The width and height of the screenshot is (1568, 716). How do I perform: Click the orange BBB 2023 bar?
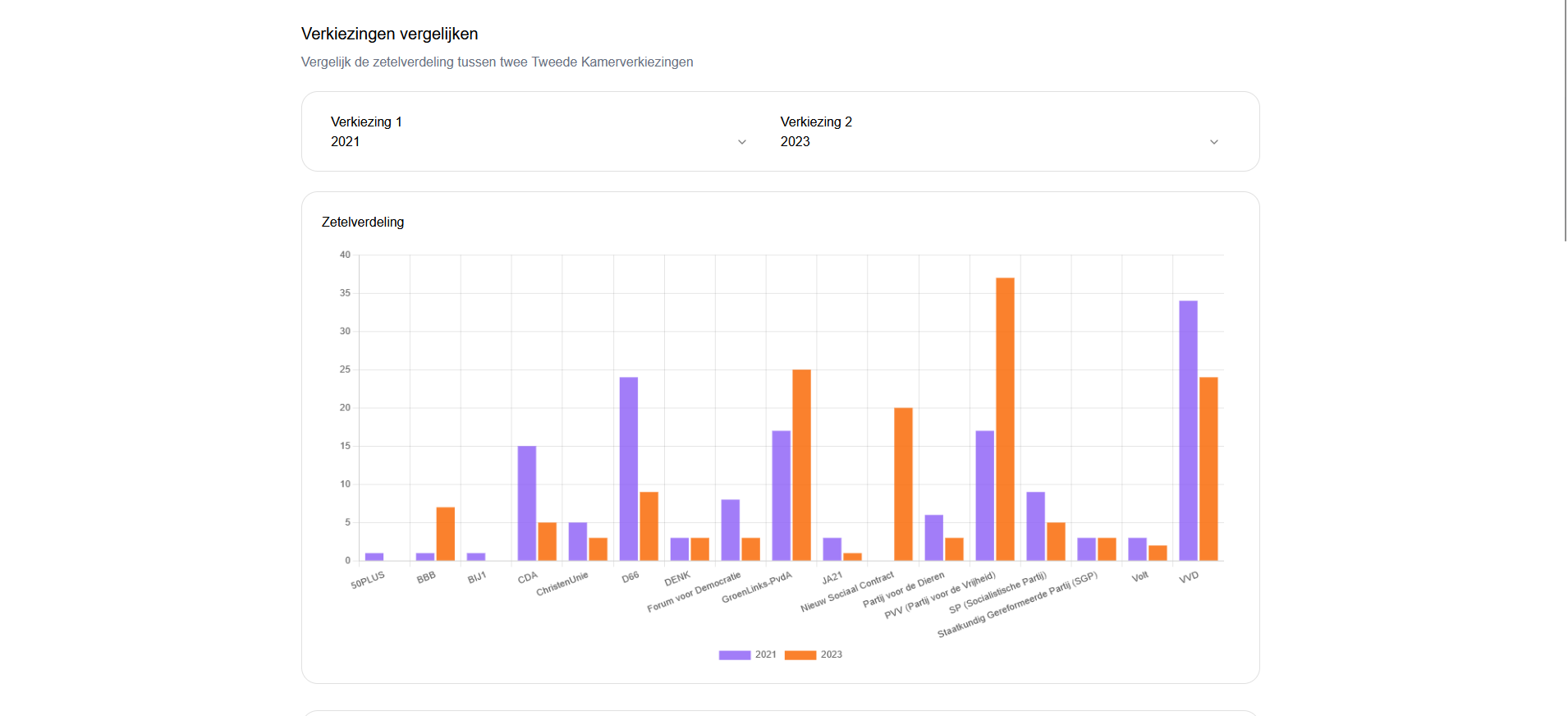point(446,534)
